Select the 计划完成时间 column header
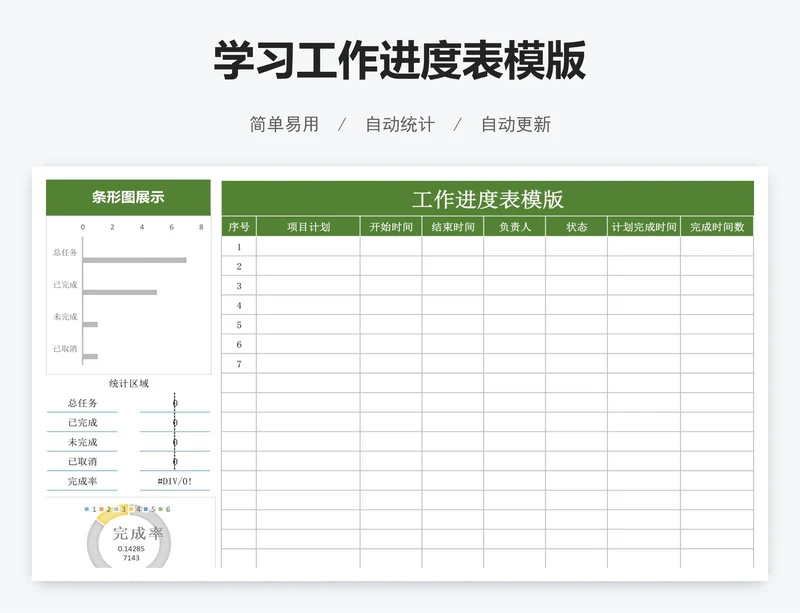This screenshot has height=613, width=800. (644, 227)
